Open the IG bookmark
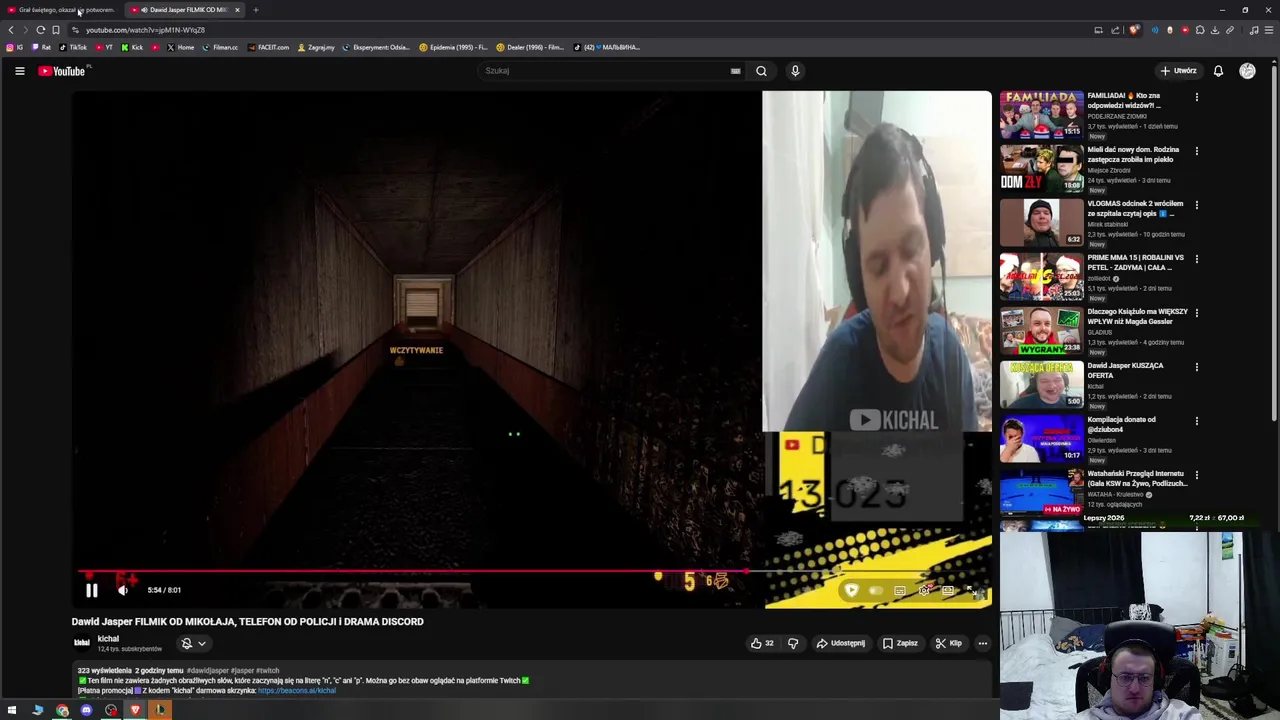The image size is (1280, 720). [15, 47]
